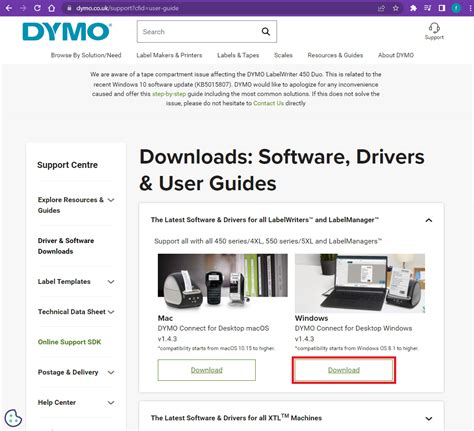474x431 pixels.
Task: Click the browser forward arrow
Action: point(23,8)
